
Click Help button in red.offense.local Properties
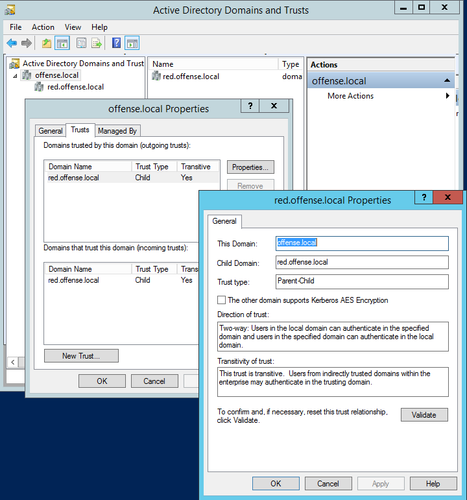pyautogui.click(x=433, y=484)
